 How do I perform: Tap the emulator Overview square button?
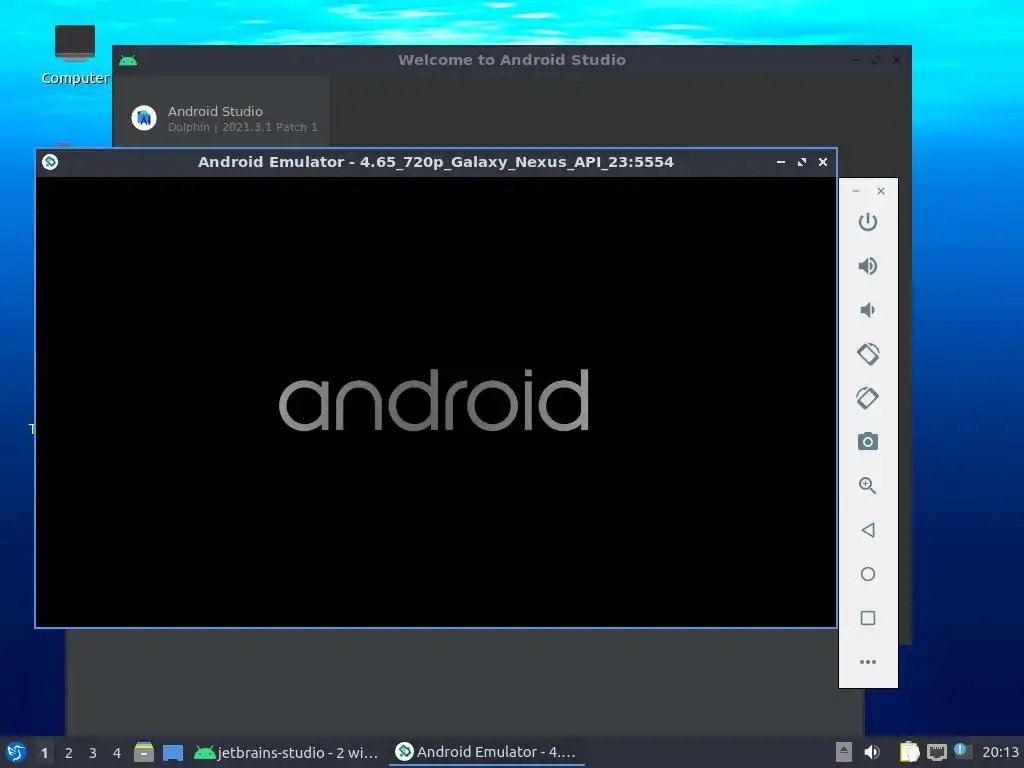click(x=868, y=618)
